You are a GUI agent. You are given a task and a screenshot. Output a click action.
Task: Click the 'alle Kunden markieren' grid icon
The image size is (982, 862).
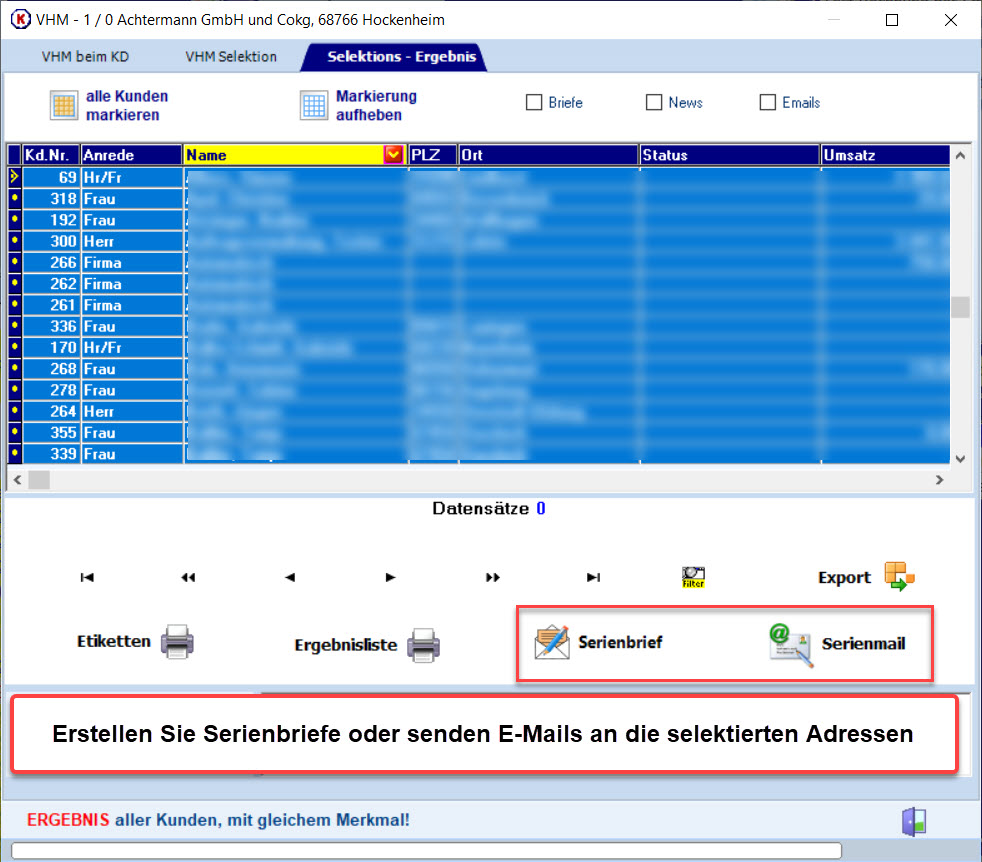pos(64,106)
